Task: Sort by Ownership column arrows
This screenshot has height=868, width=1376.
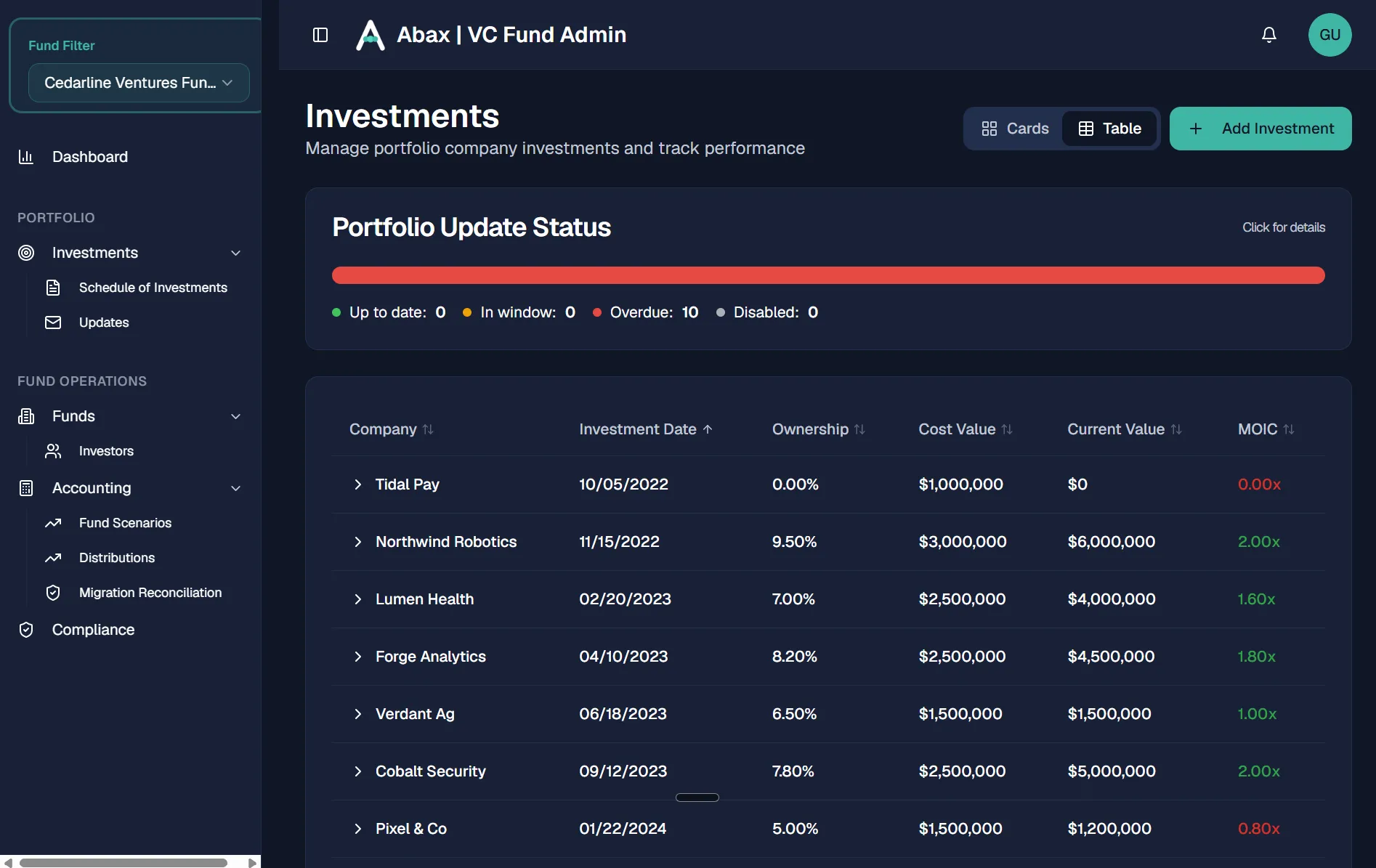Action: [859, 429]
